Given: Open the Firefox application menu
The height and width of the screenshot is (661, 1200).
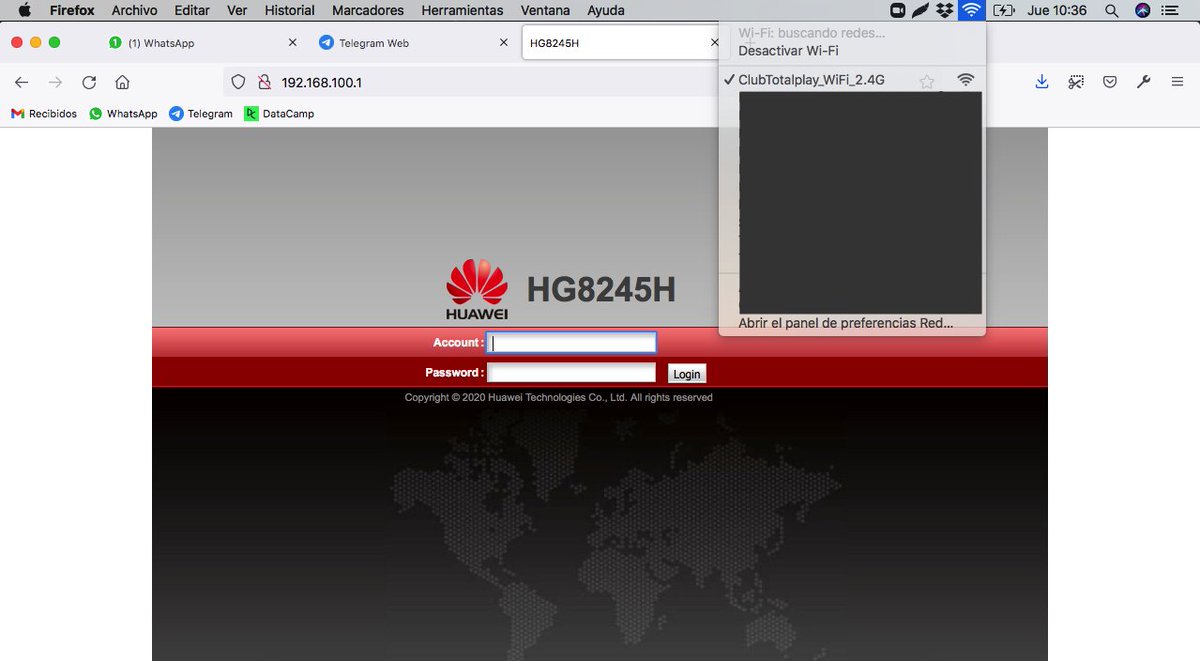Looking at the screenshot, I should tap(72, 10).
